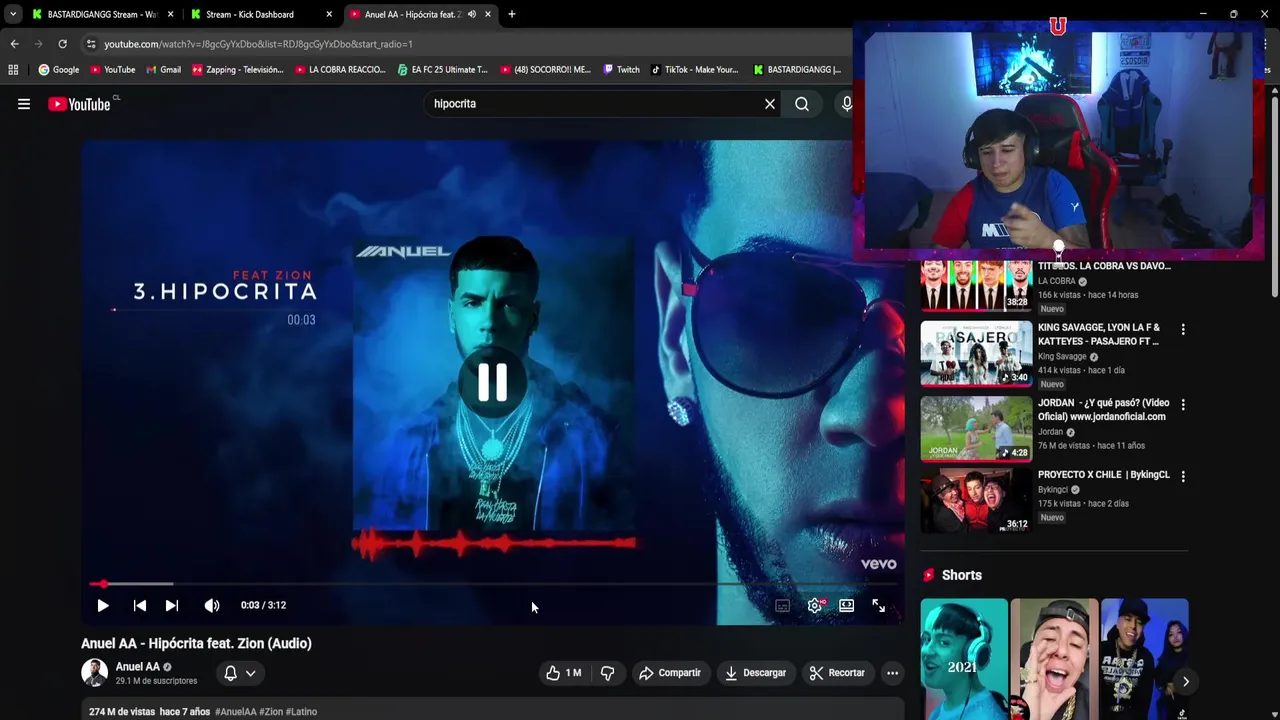Screen dimensions: 1280x720
Task: Open the EA FC 25 Ultimate bookmark
Action: click(x=442, y=70)
